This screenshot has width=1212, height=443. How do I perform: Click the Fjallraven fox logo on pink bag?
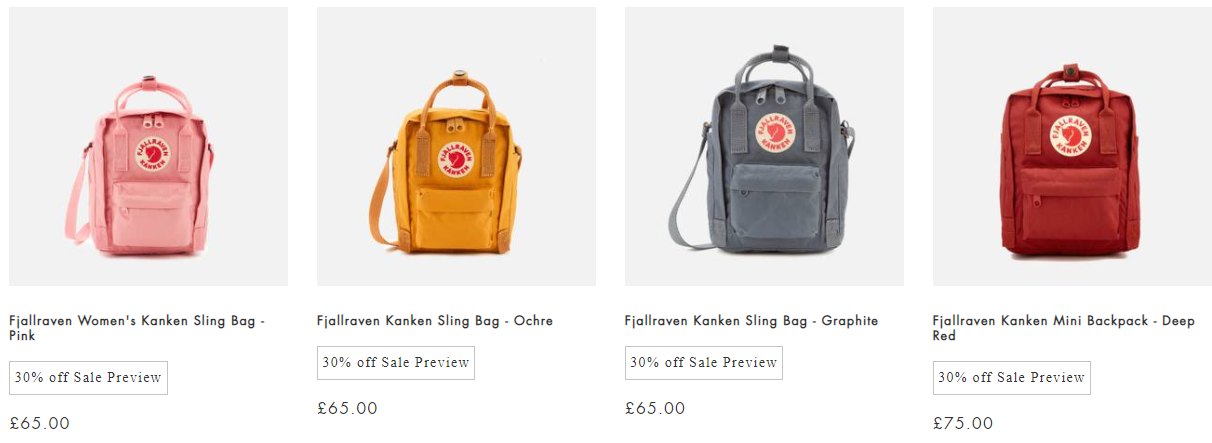(x=152, y=153)
